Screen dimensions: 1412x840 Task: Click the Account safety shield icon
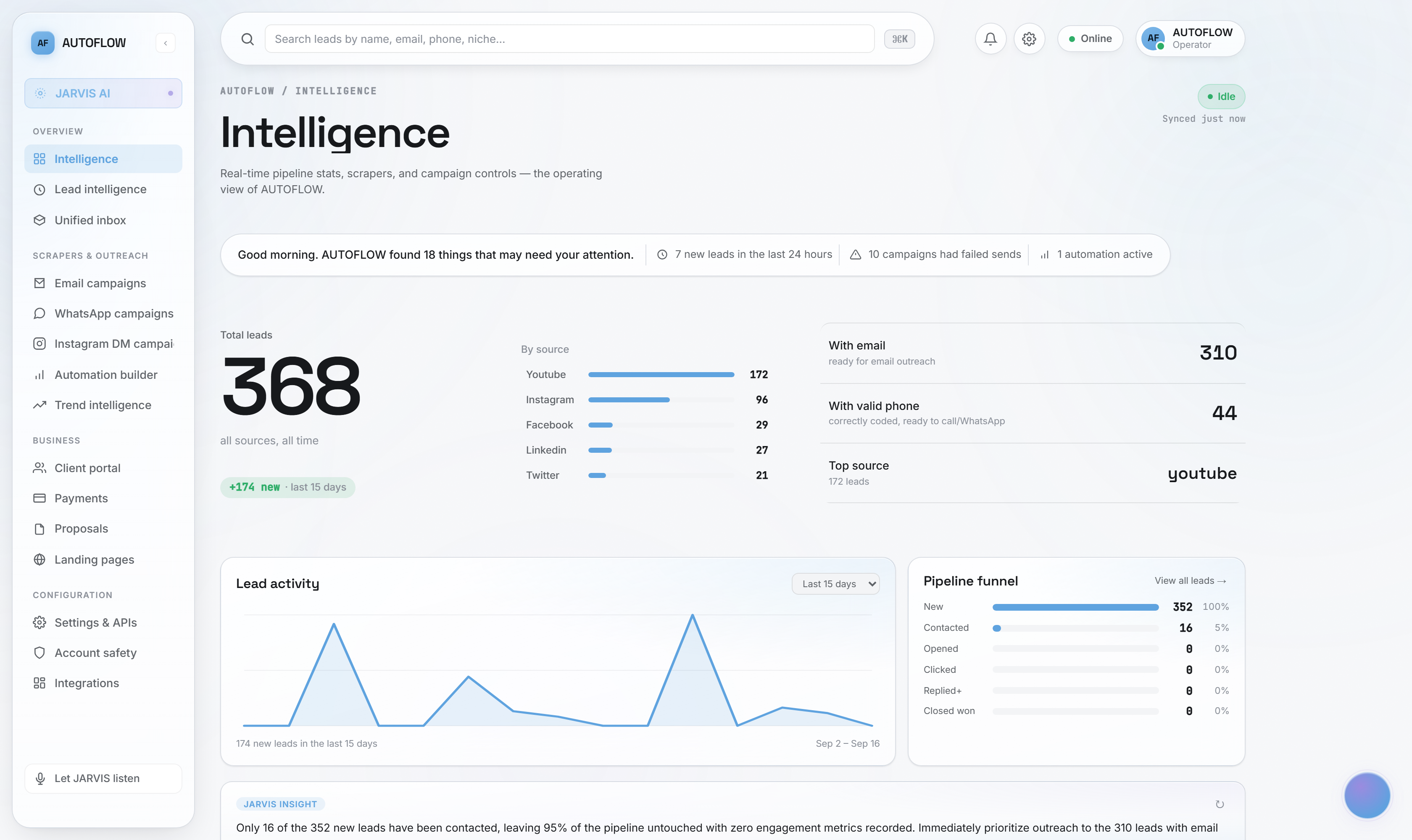[x=39, y=653]
